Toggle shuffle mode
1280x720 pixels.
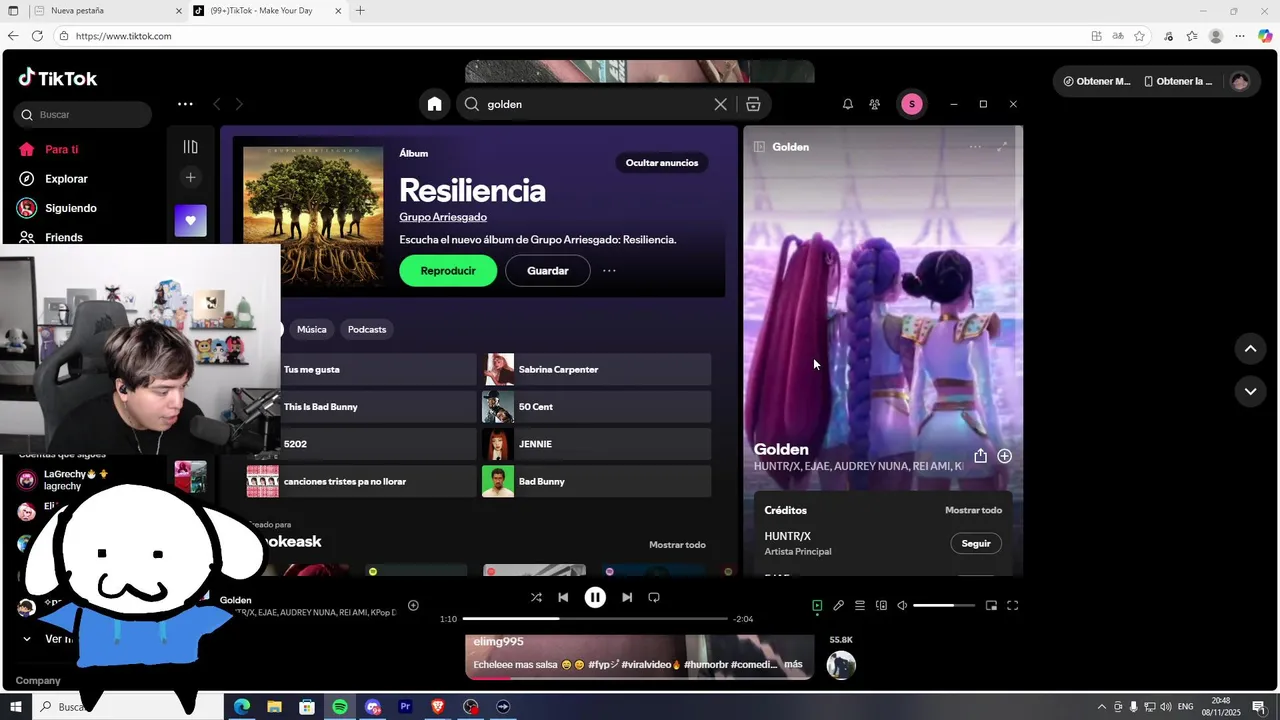click(x=536, y=597)
